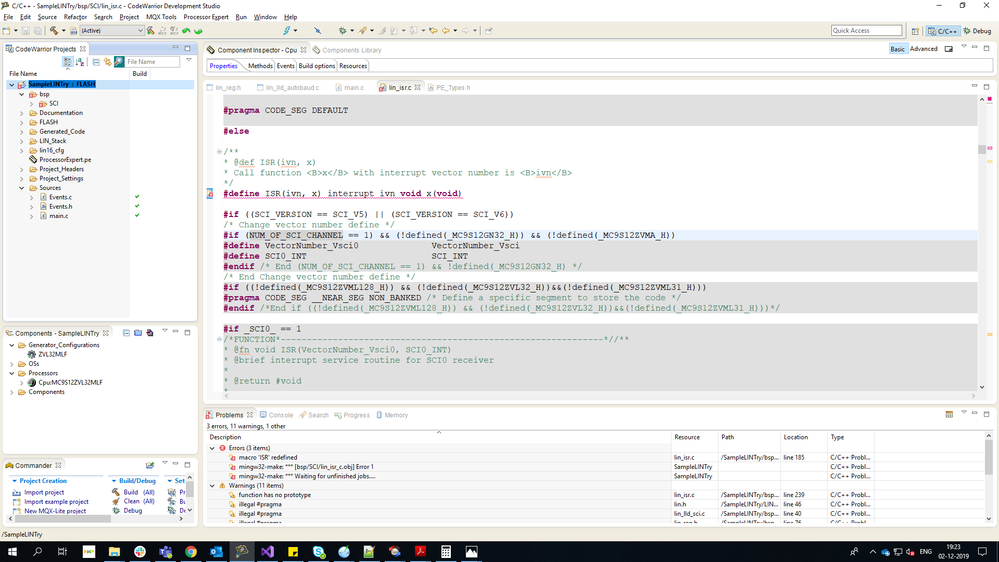Image resolution: width=999 pixels, height=562 pixels.
Task: Select Cpu:MC9S12ZVL32MLF in Components tree
Action: [70, 383]
